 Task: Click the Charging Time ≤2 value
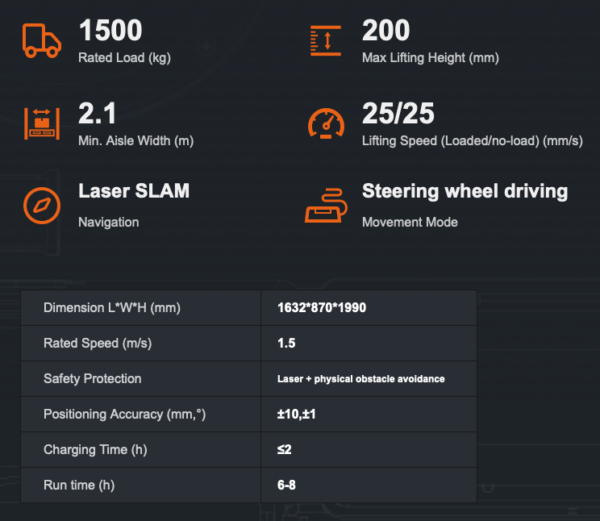(x=284, y=449)
